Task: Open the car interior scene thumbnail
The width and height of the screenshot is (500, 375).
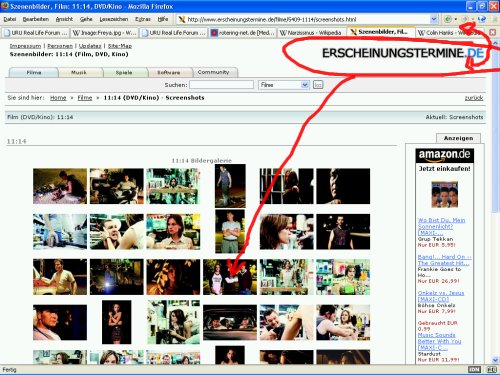Action: click(x=230, y=322)
